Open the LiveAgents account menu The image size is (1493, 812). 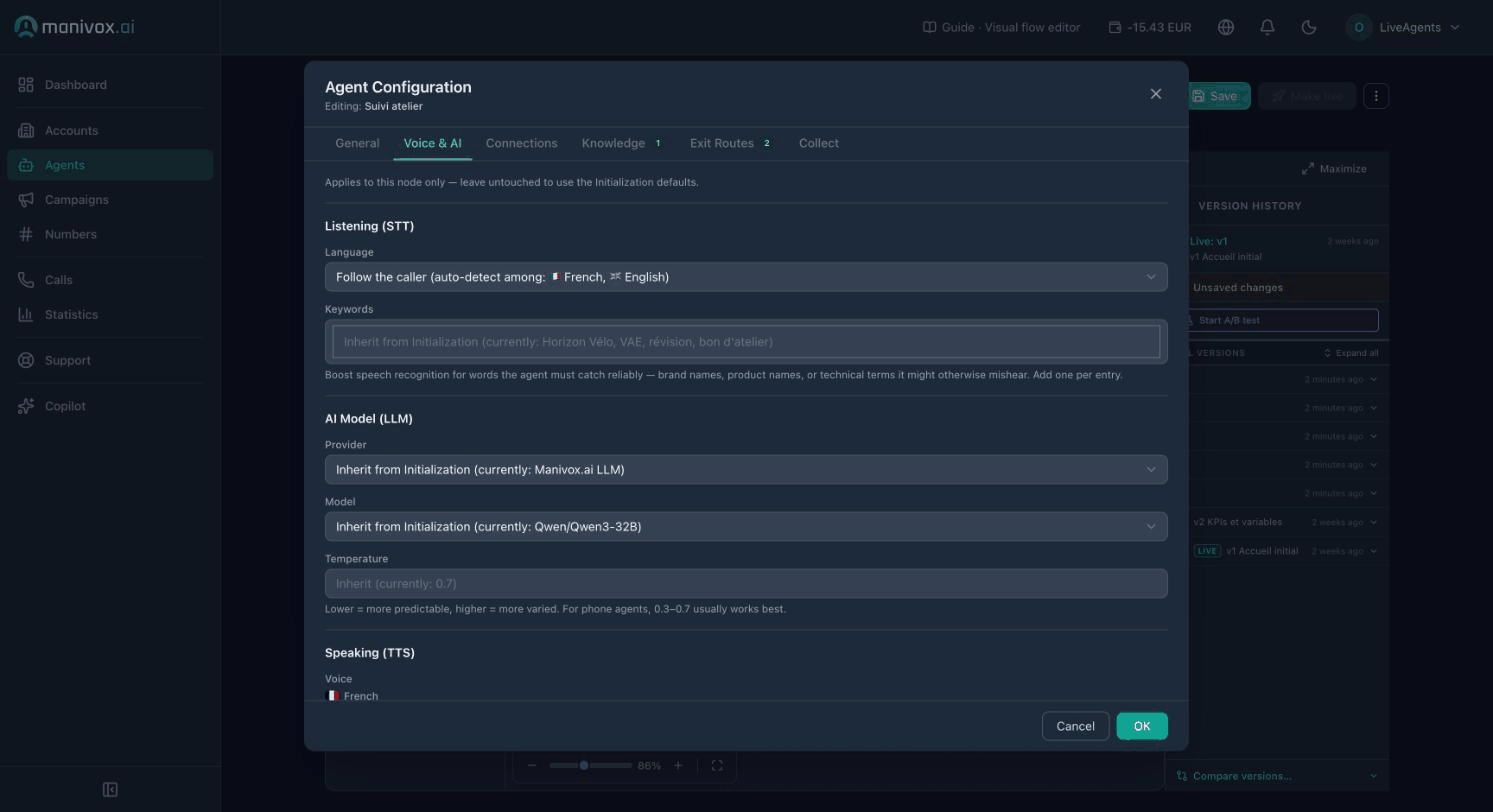(x=1405, y=27)
